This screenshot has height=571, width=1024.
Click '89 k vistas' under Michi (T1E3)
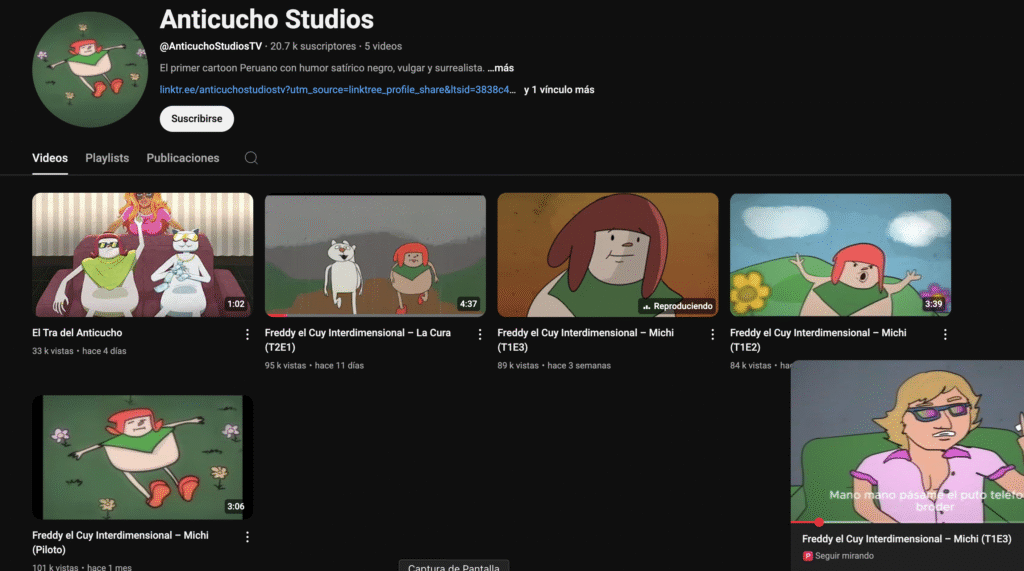tap(518, 365)
